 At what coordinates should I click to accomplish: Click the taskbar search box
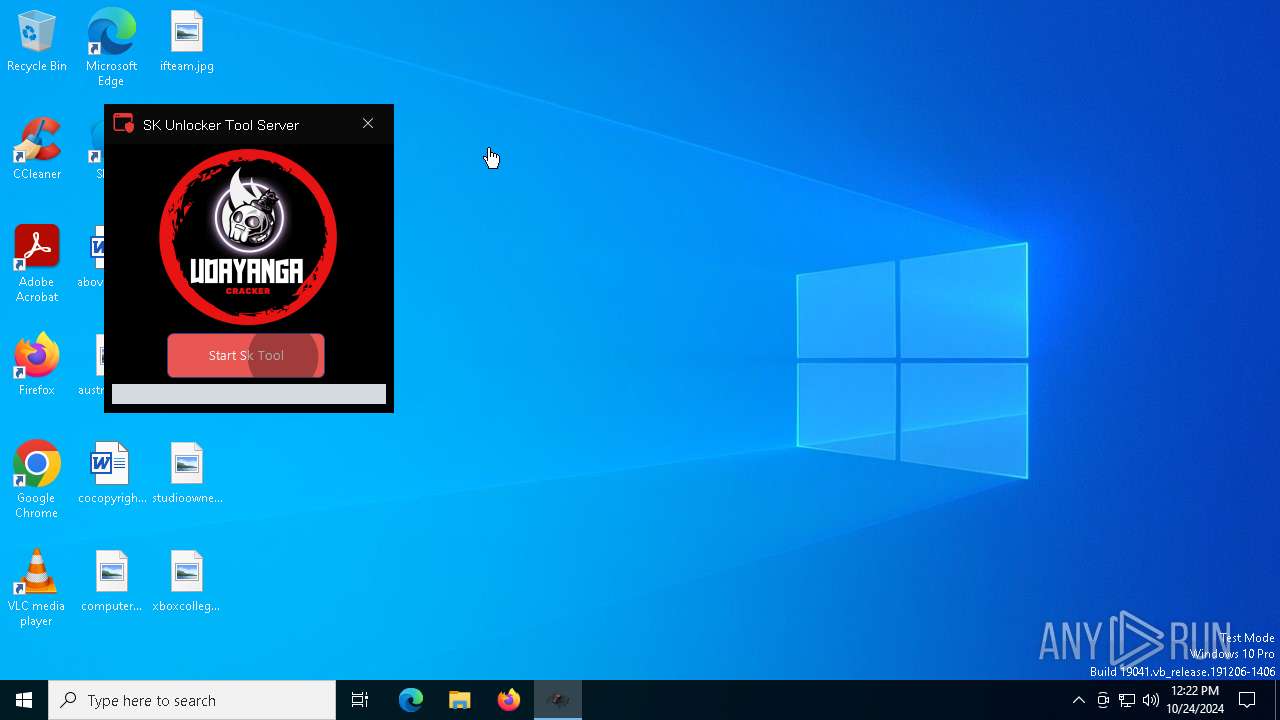[x=192, y=700]
